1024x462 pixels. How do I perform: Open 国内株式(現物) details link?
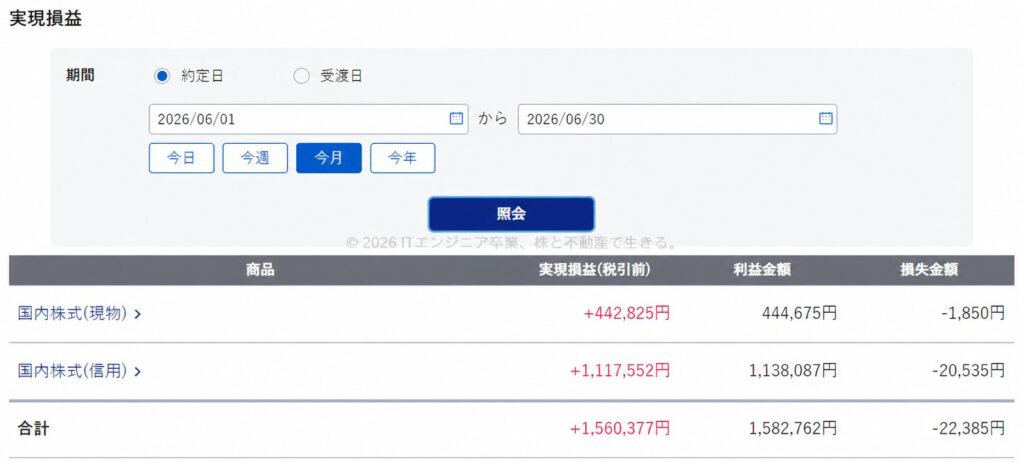[x=72, y=314]
